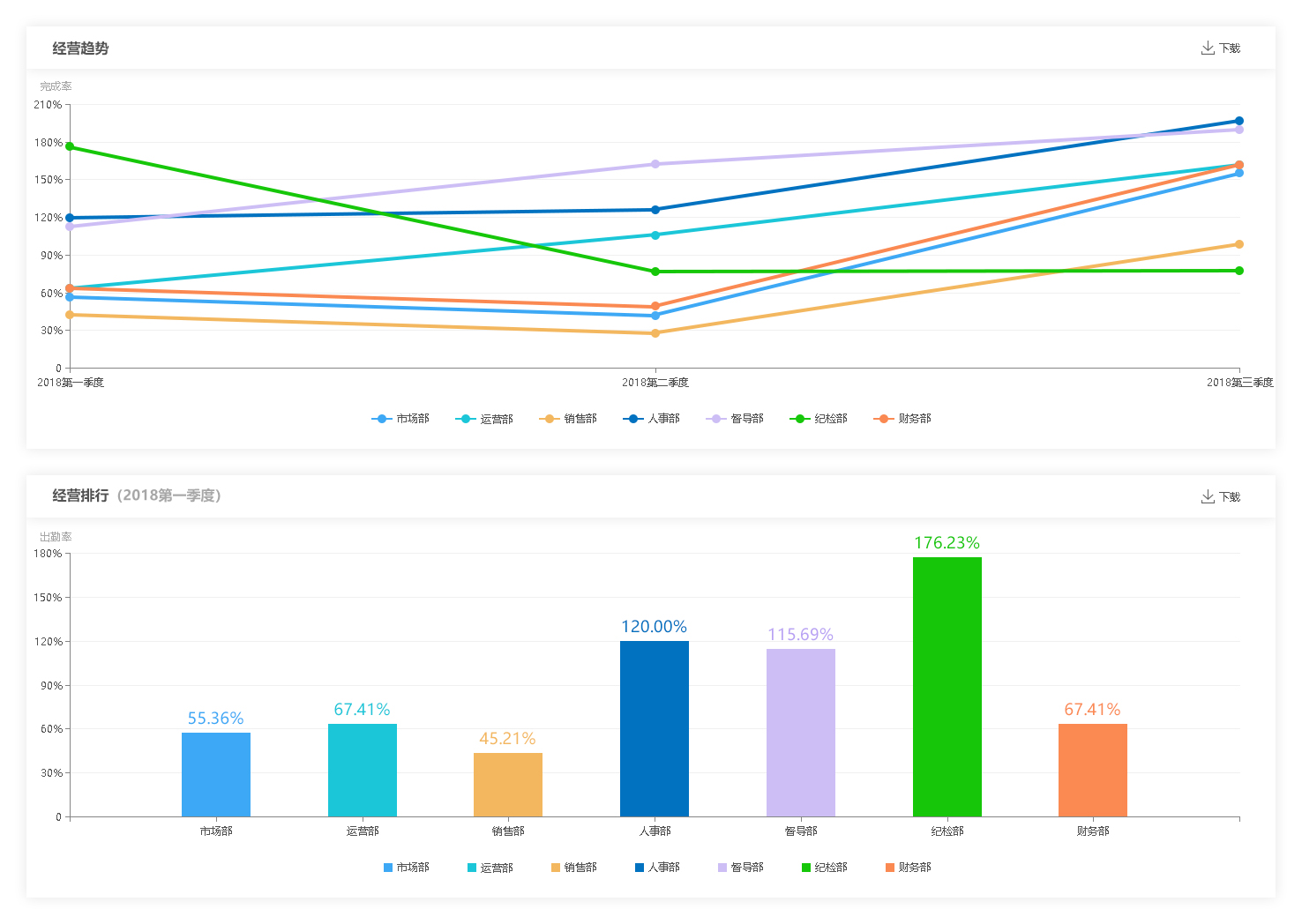Toggle 人事部 in bar chart legend
This screenshot has width=1302, height=924.
click(x=657, y=868)
